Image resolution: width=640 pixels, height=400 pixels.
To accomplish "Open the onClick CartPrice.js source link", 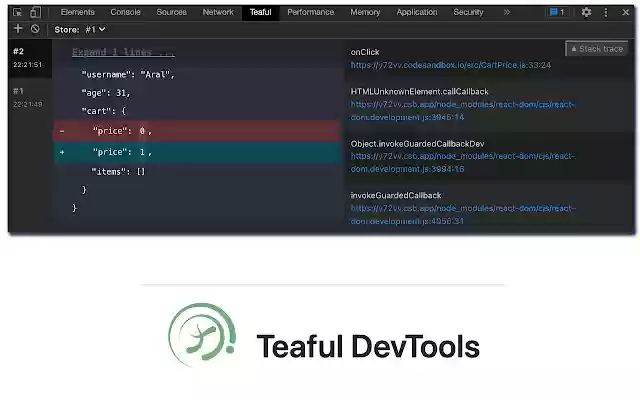I will click(451, 65).
